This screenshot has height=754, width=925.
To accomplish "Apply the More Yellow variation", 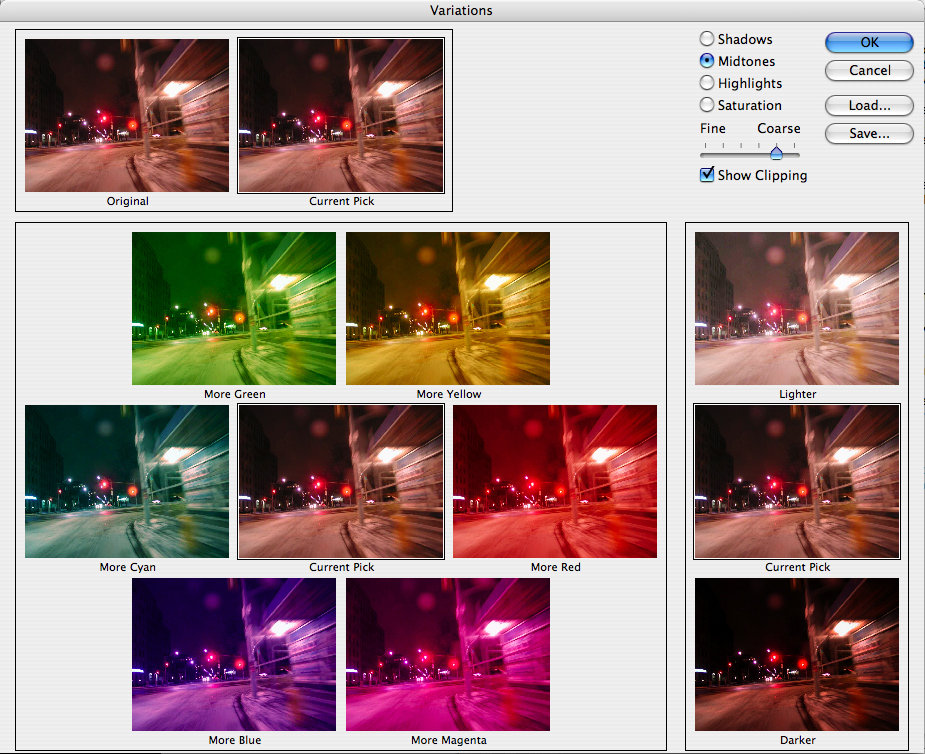I will (448, 308).
